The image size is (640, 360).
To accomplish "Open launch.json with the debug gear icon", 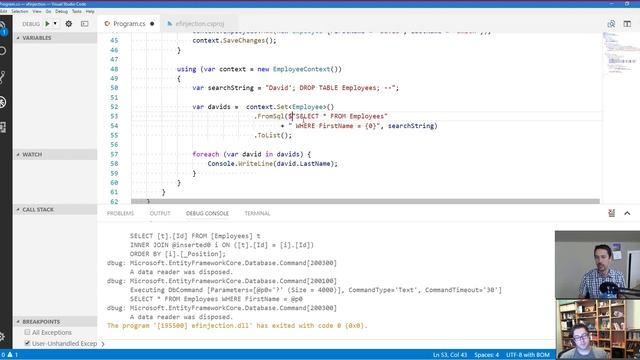I will pos(69,24).
